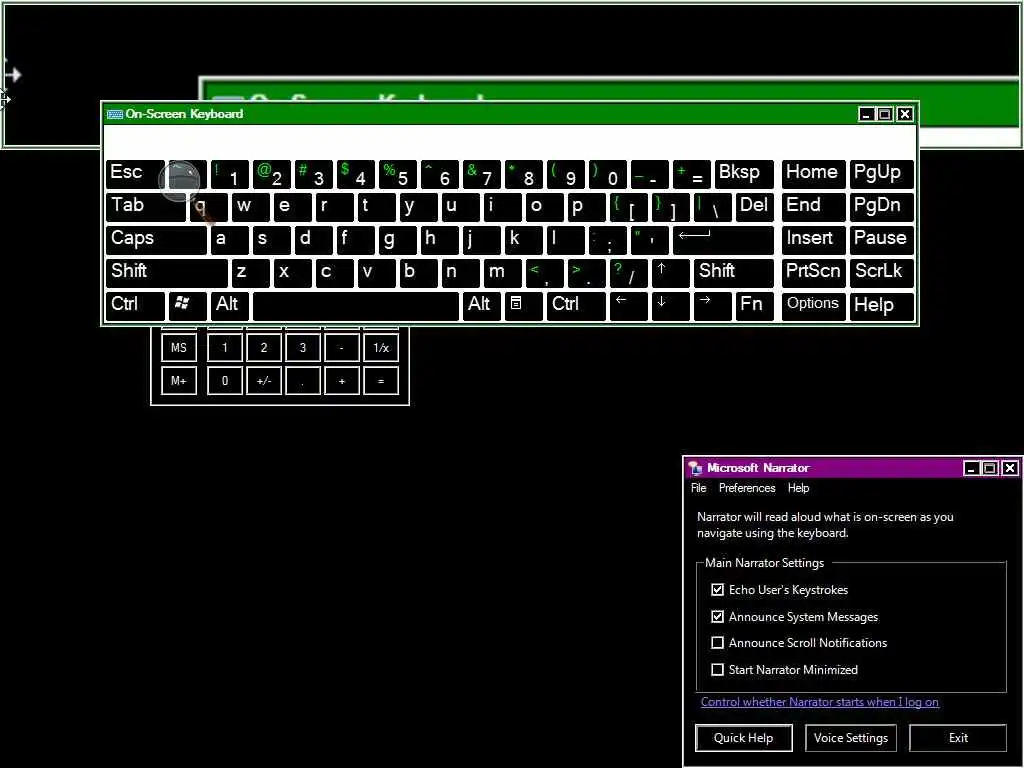Hit the left arrow key
Screen dimensions: 1024x768
628,304
